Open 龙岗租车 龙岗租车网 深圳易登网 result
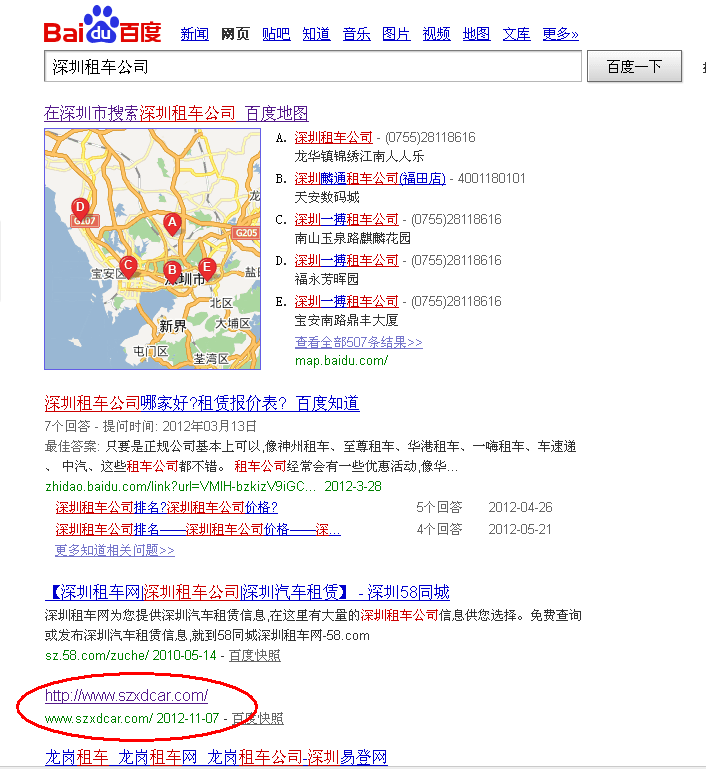Image resolution: width=706 pixels, height=769 pixels. point(216,757)
